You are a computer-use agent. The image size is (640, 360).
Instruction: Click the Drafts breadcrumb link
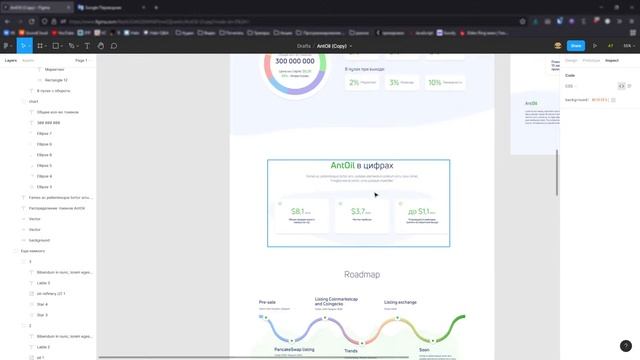coord(304,46)
